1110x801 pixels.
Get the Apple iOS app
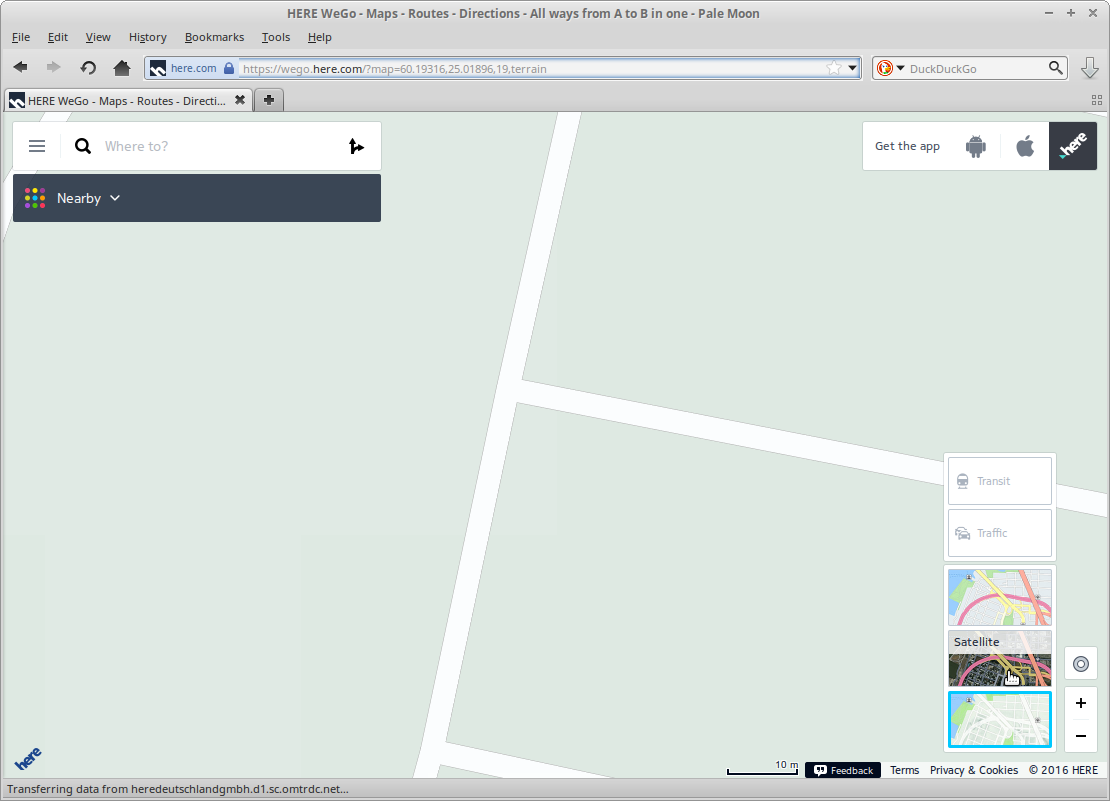pyautogui.click(x=1025, y=146)
